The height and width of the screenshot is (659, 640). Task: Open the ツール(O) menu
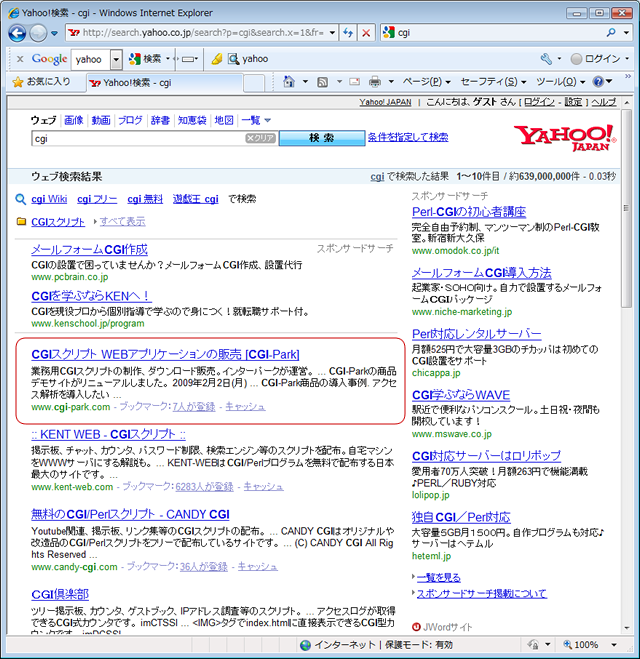pos(560,82)
